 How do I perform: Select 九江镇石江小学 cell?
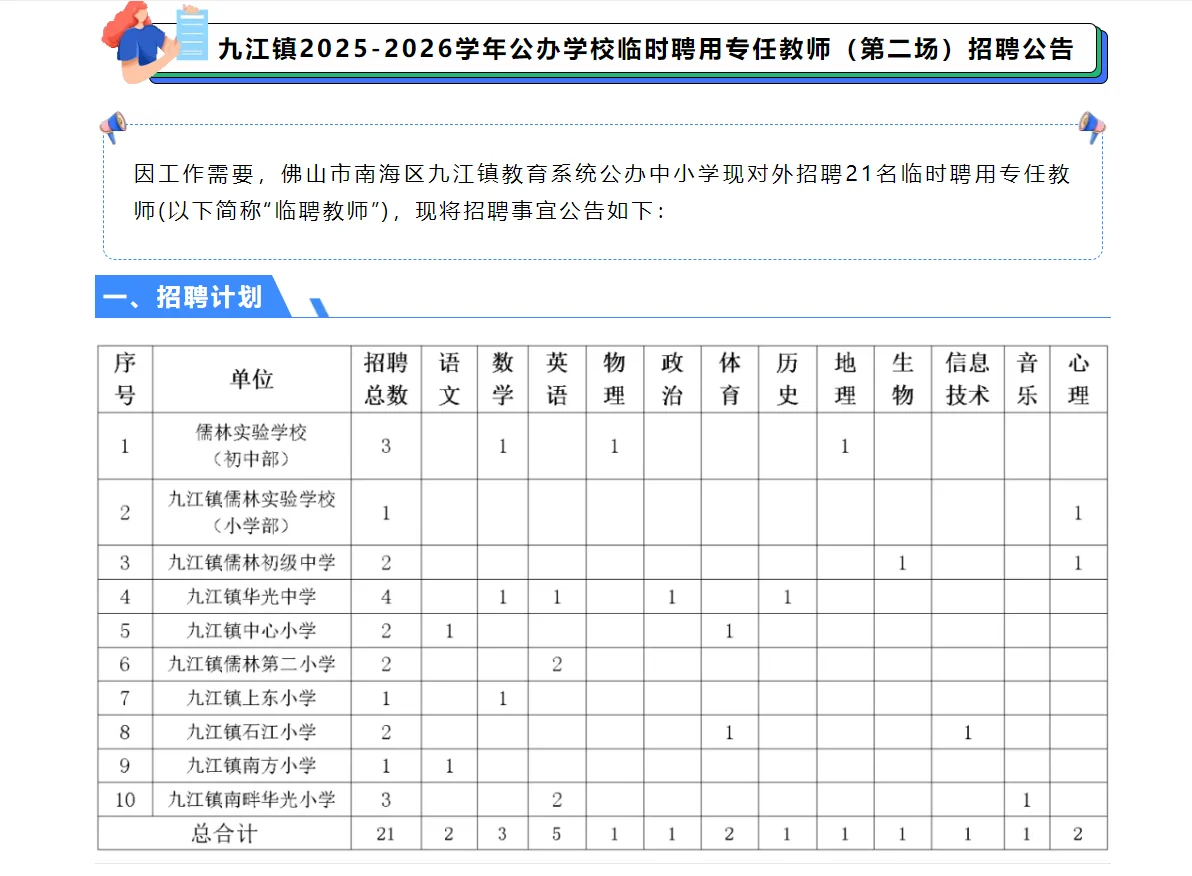(x=252, y=732)
